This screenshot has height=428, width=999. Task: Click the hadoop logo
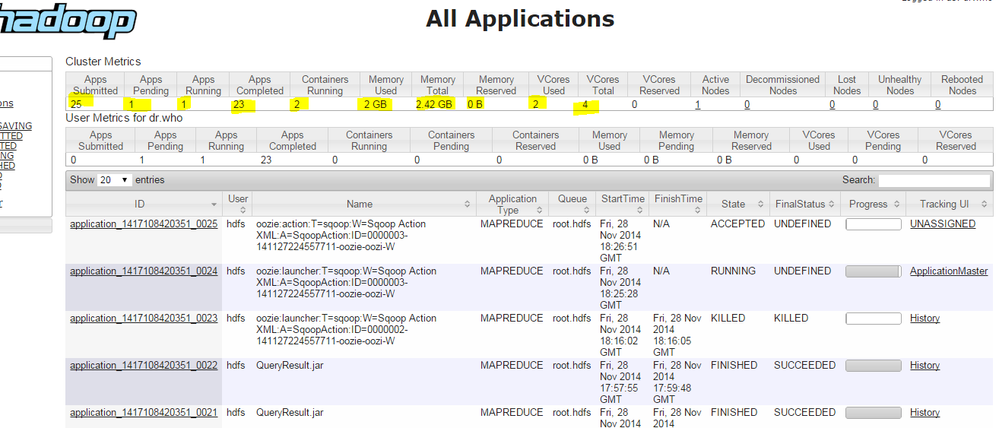pyautogui.click(x=68, y=22)
